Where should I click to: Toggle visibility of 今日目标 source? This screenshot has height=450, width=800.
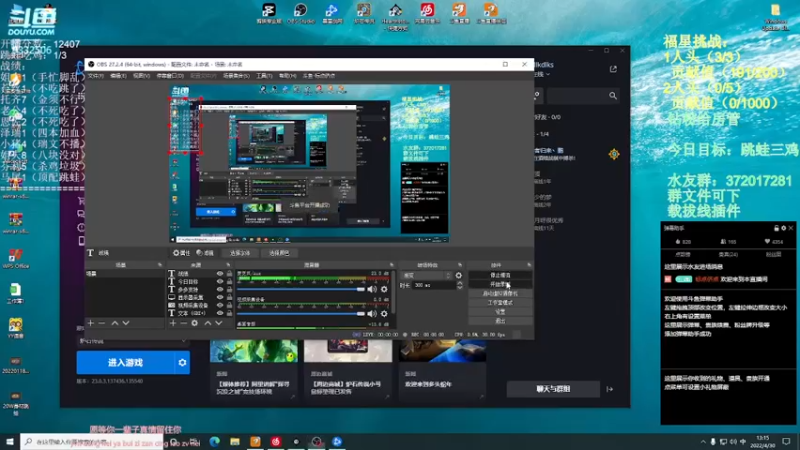[220, 282]
